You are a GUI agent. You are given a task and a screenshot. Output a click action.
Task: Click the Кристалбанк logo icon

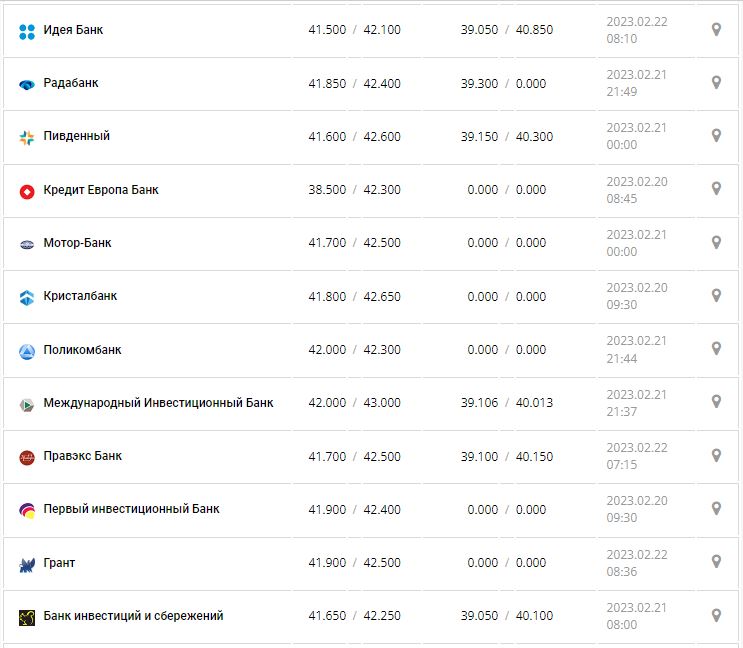pyautogui.click(x=27, y=297)
